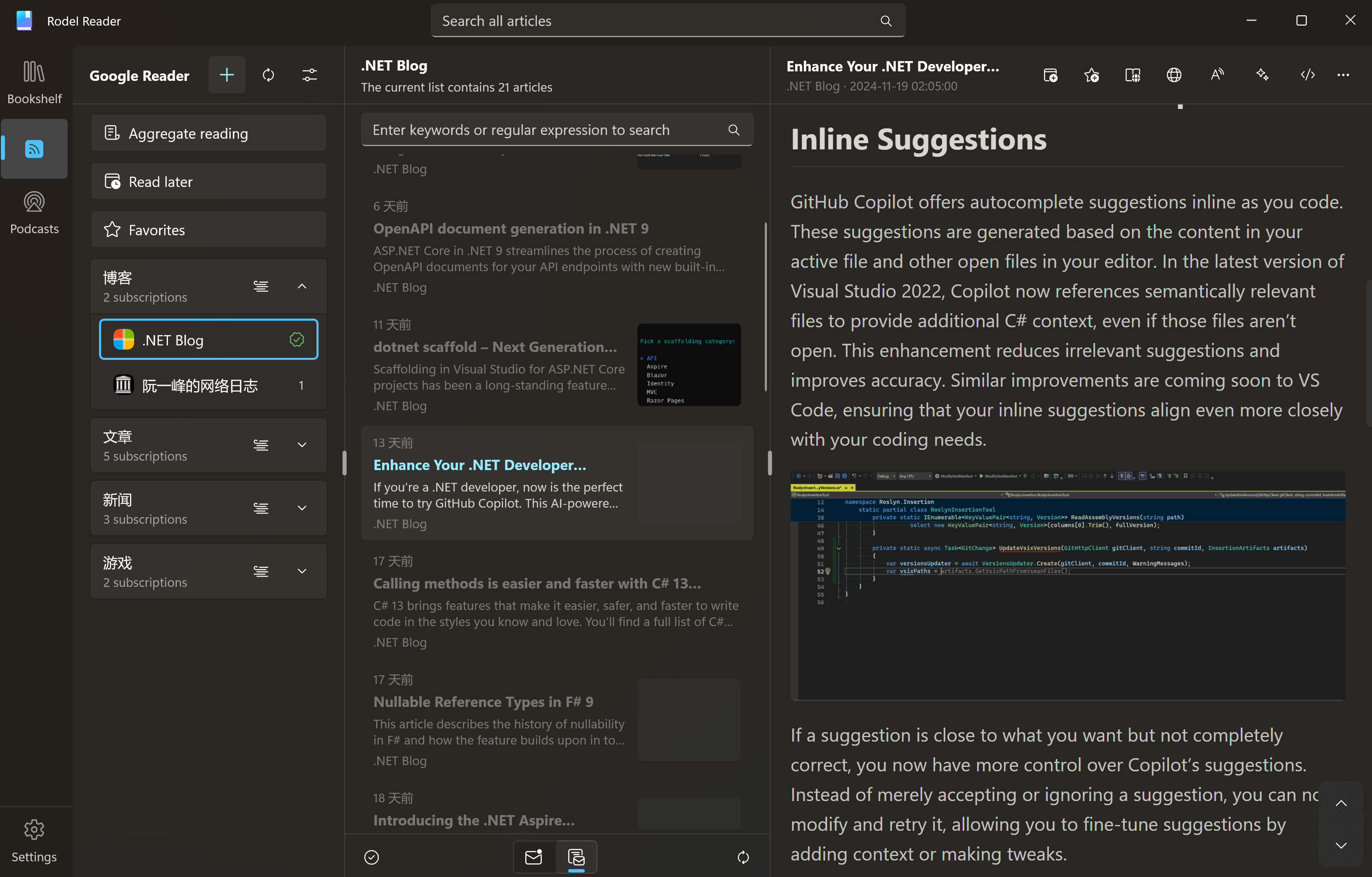Image resolution: width=1372 pixels, height=877 pixels.
Task: Click the search icon in all-articles search
Action: 886,21
